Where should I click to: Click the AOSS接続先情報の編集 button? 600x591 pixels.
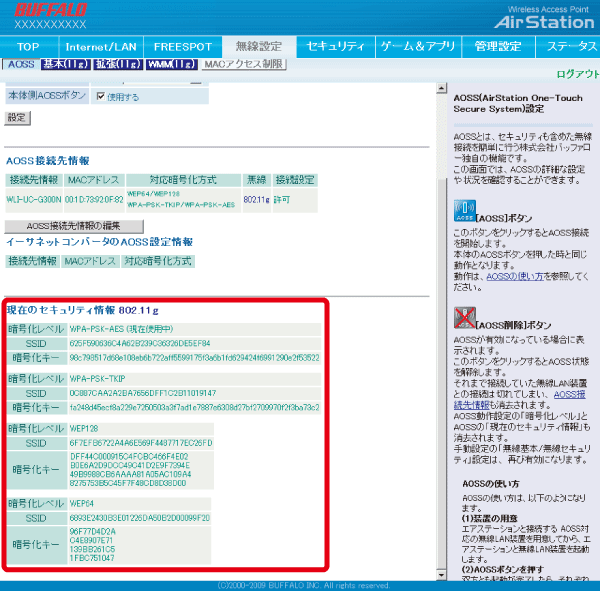click(x=74, y=226)
